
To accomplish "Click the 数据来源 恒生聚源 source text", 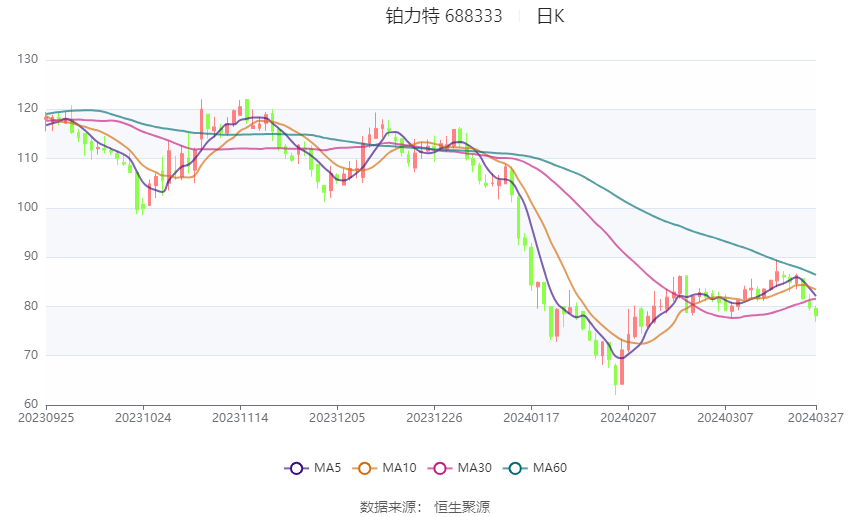I will pyautogui.click(x=425, y=507).
